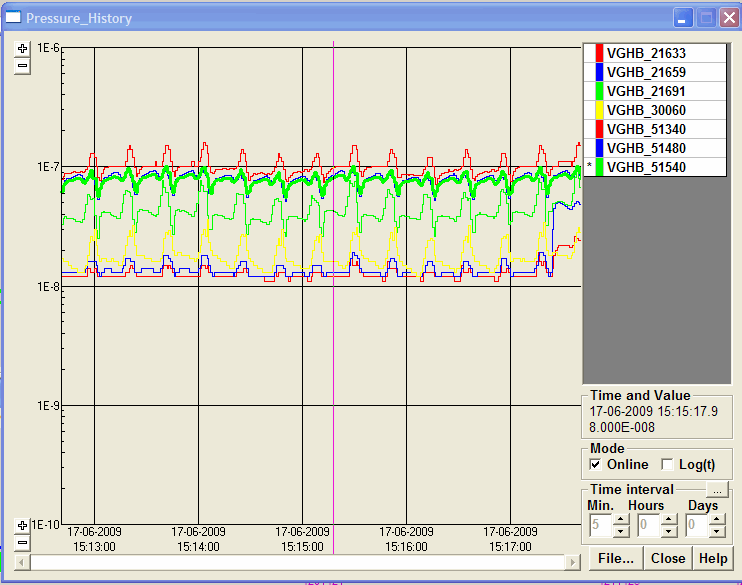Select VGHB_51540 gauge entry

coord(655,167)
